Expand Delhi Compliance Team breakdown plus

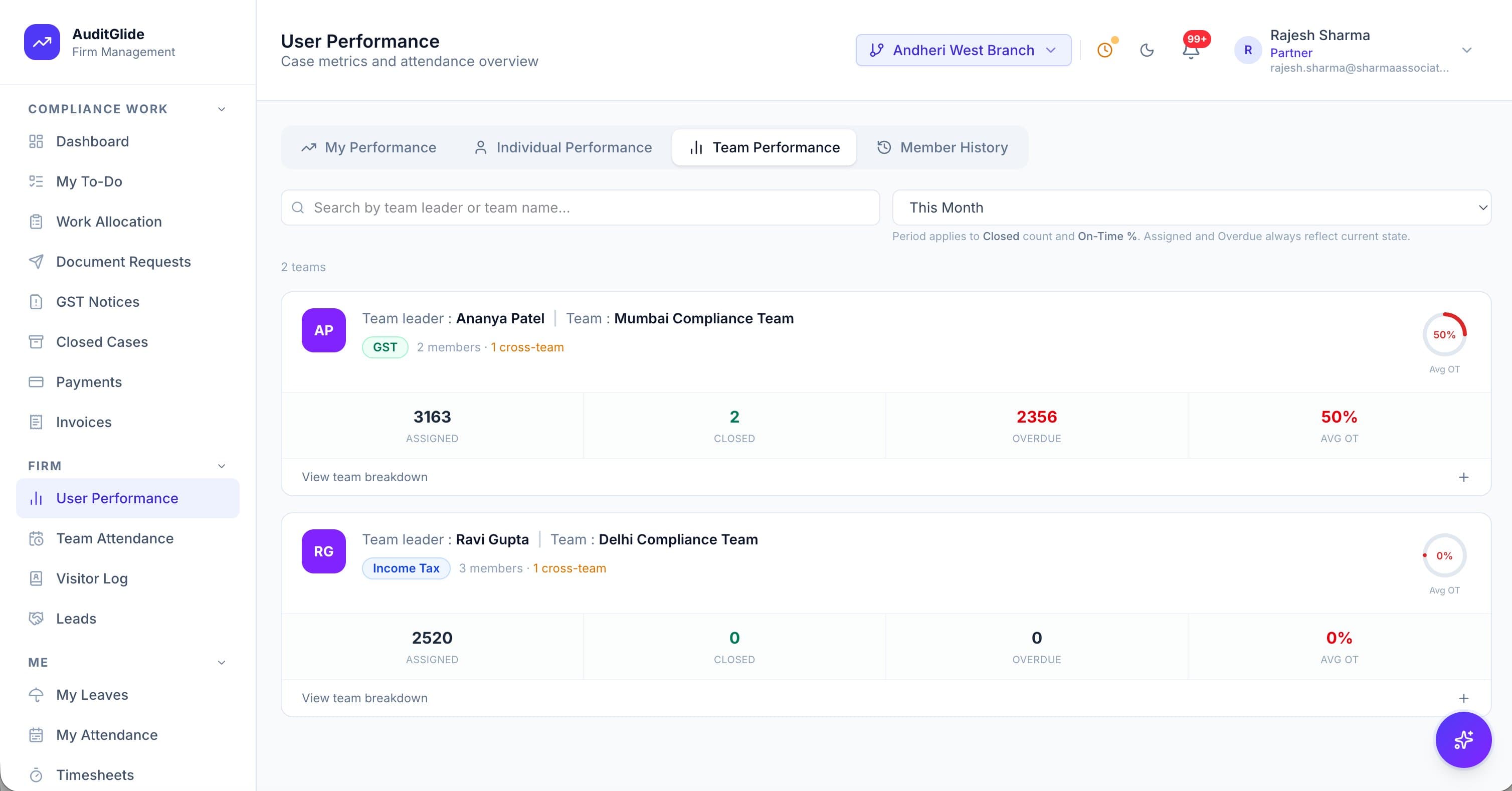coord(1463,698)
